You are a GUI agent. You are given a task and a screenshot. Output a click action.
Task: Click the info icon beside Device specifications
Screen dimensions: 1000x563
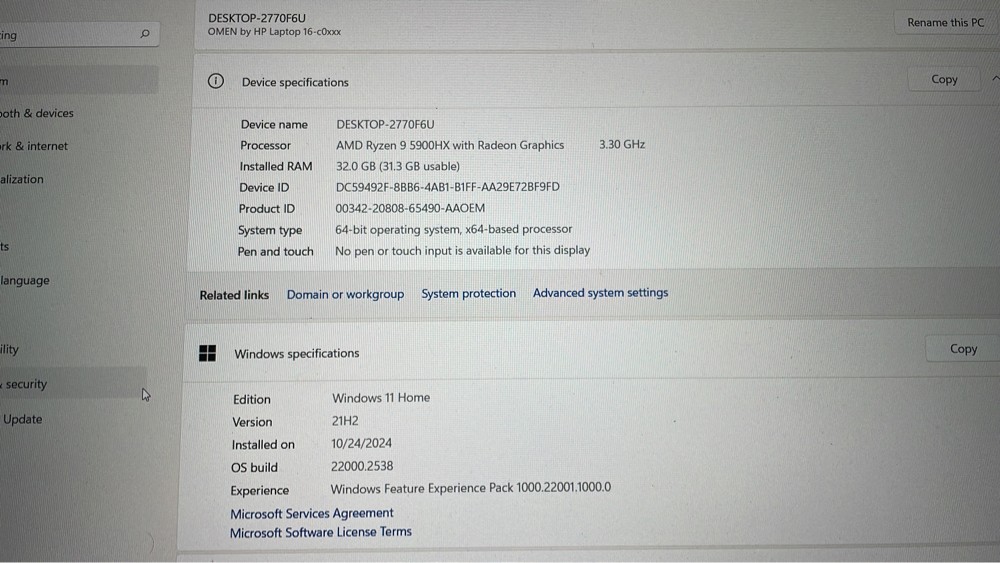216,81
